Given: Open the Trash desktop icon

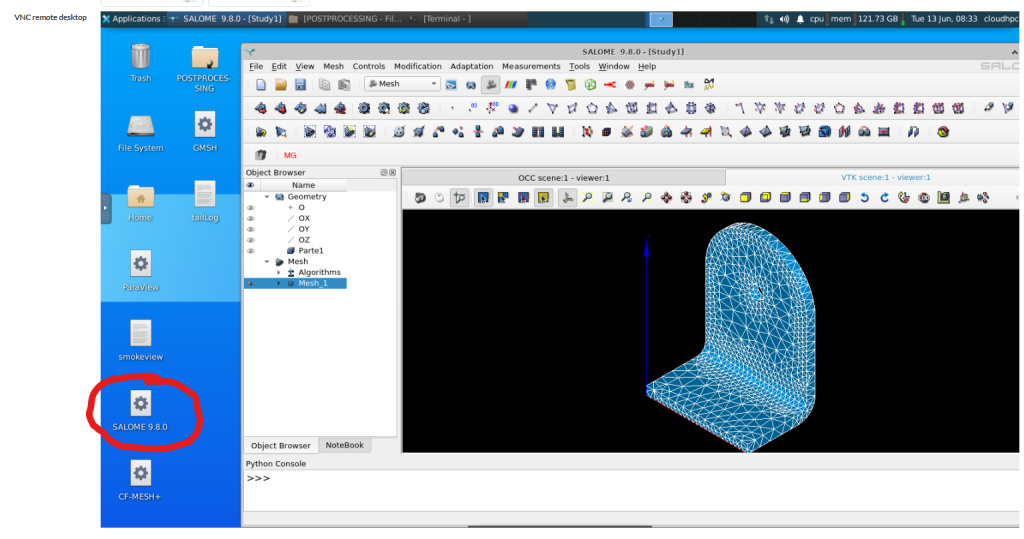Looking at the screenshot, I should (x=140, y=63).
